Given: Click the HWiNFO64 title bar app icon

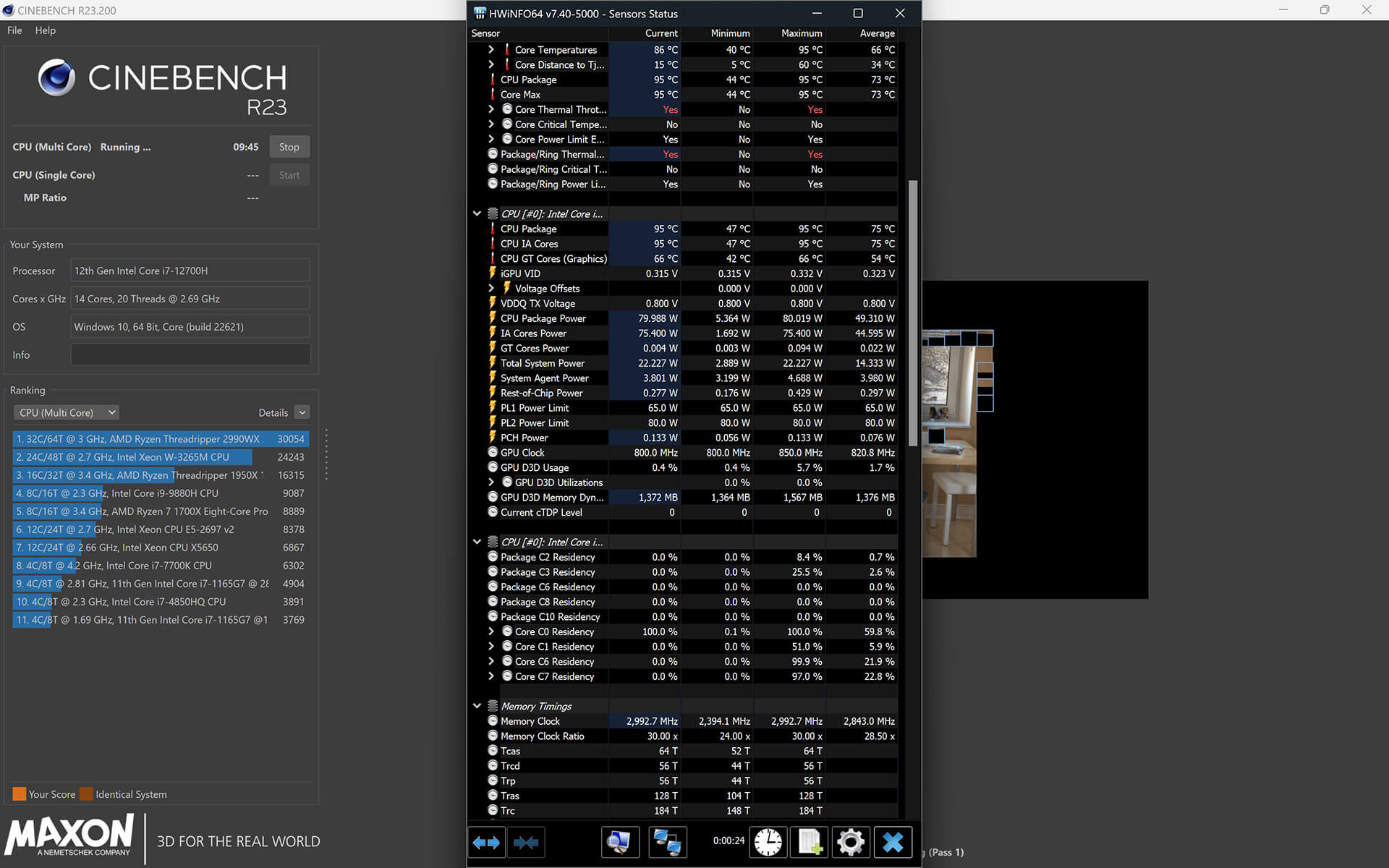Looking at the screenshot, I should click(479, 13).
